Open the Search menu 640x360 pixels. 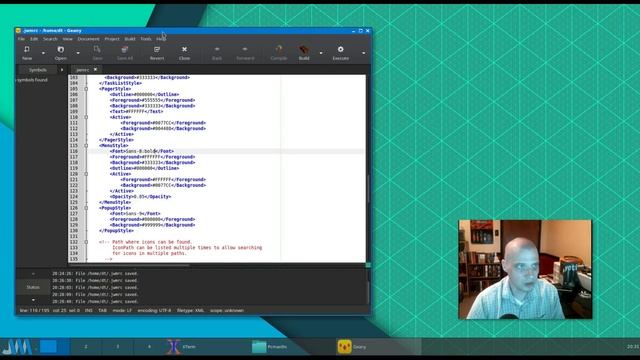coord(50,39)
